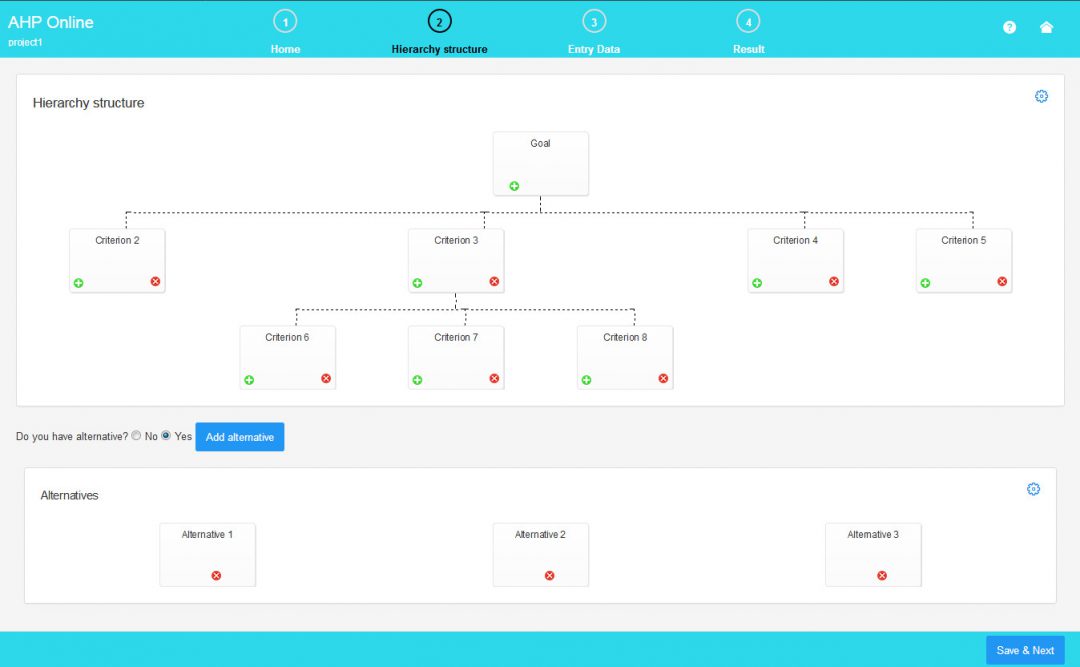Navigate to the Home step

[285, 30]
